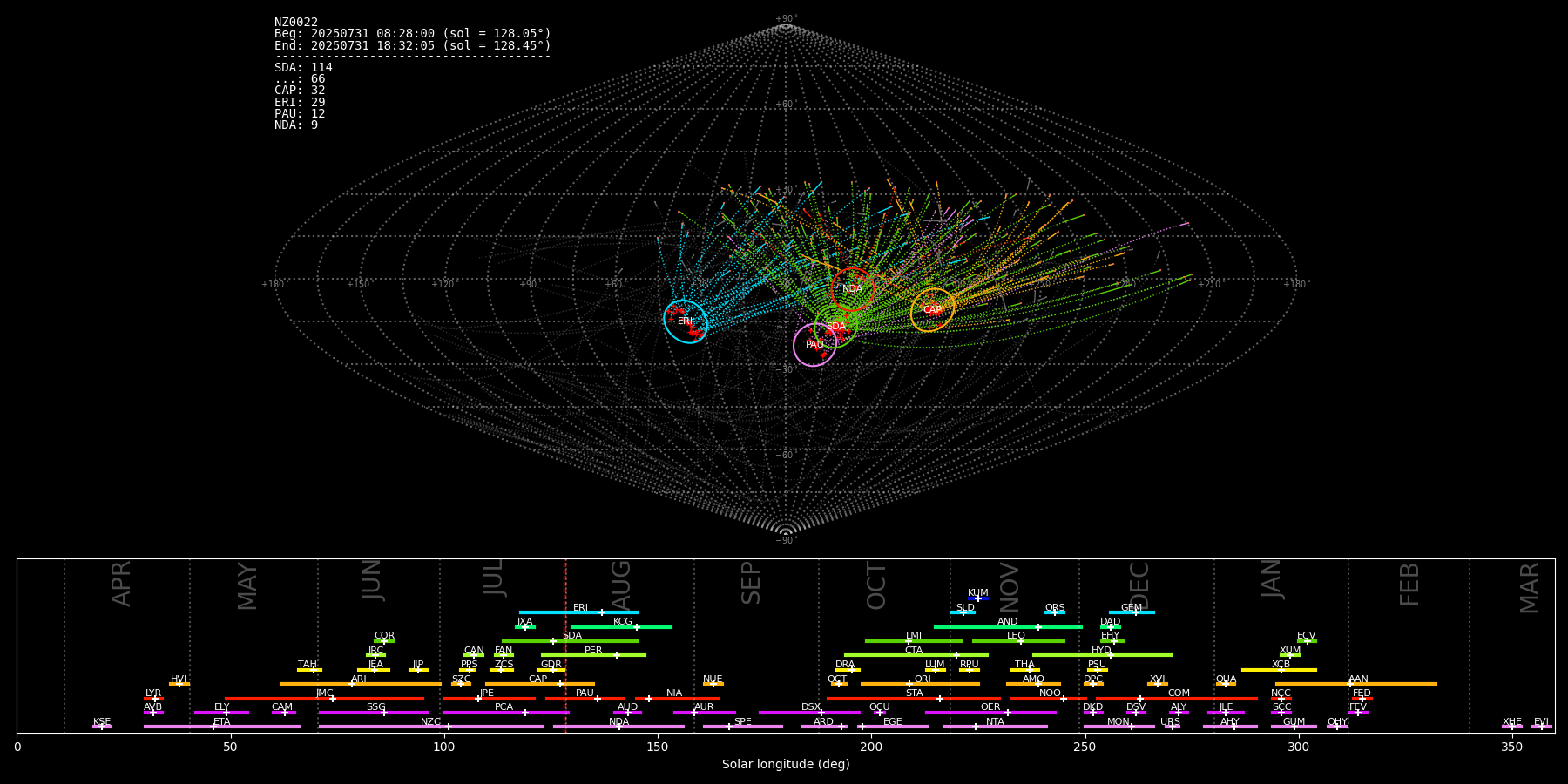Viewport: 1568px width, 784px height.
Task: Click the '...: 66' sporadic count entry
Action: (x=300, y=79)
